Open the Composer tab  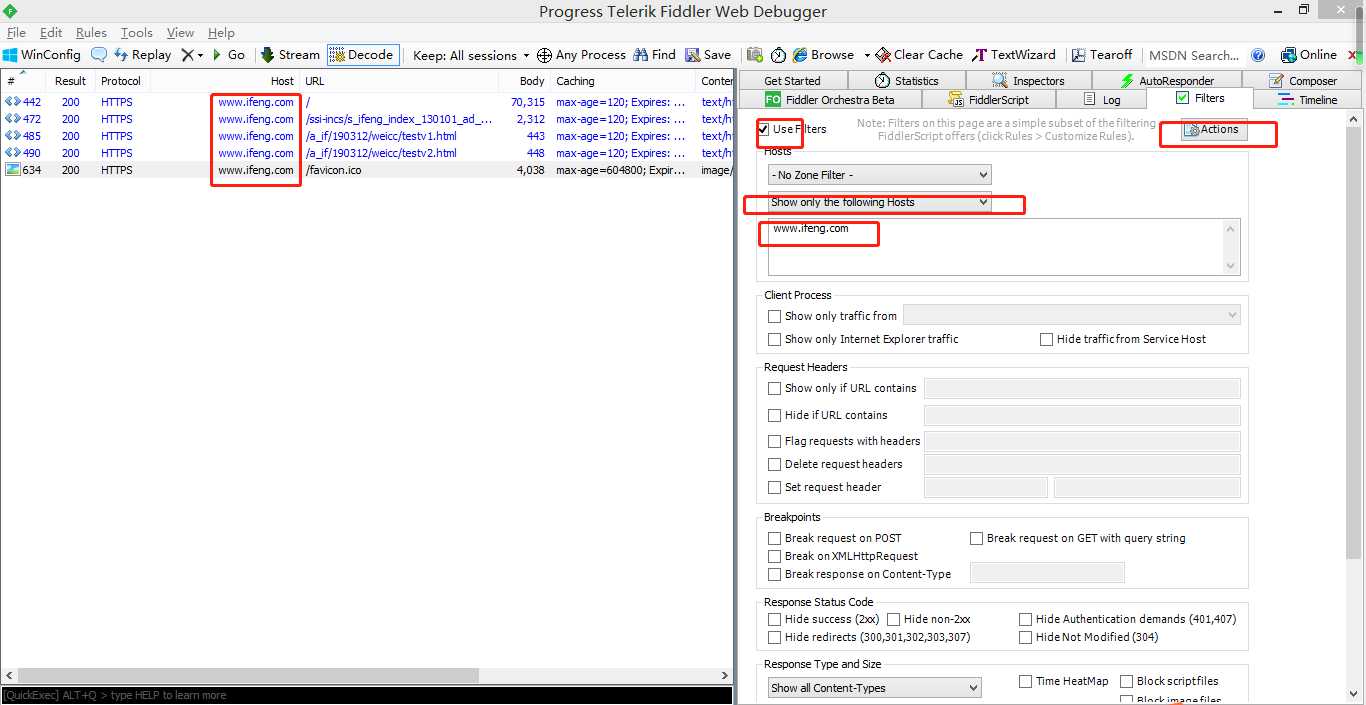[1303, 81]
